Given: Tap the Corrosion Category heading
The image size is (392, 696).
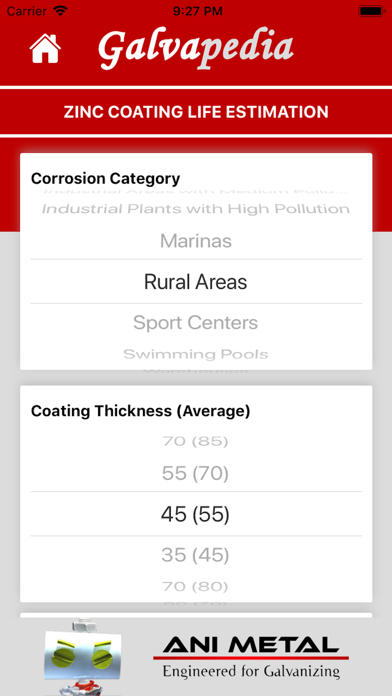Looking at the screenshot, I should click(x=106, y=178).
